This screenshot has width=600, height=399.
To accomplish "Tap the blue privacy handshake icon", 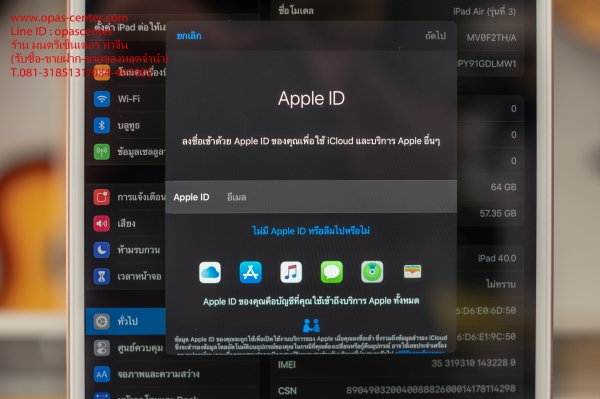I will click(311, 326).
